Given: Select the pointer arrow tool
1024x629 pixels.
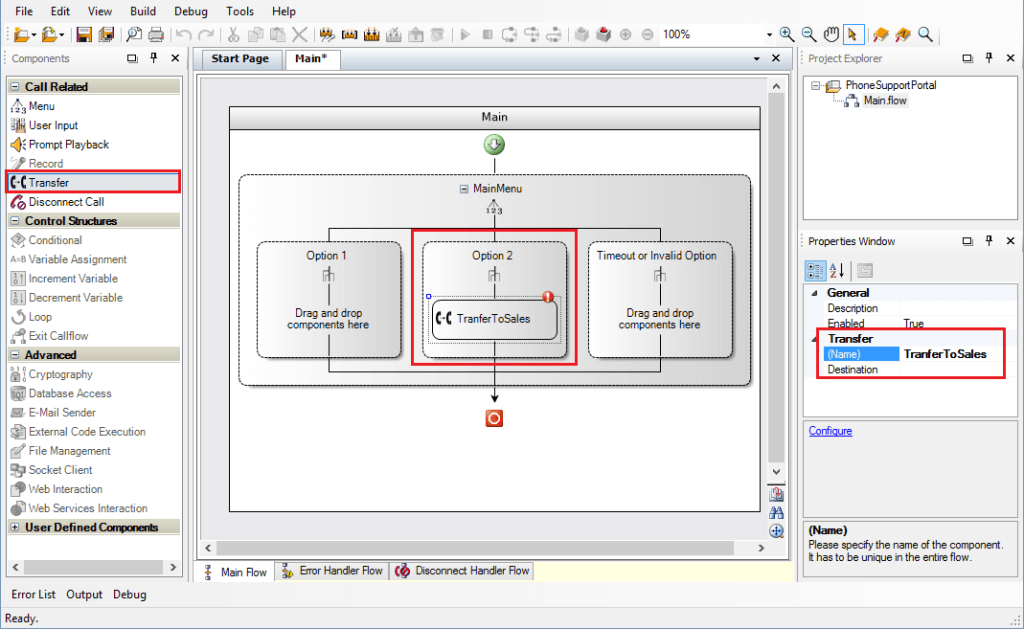Looking at the screenshot, I should tap(852, 35).
